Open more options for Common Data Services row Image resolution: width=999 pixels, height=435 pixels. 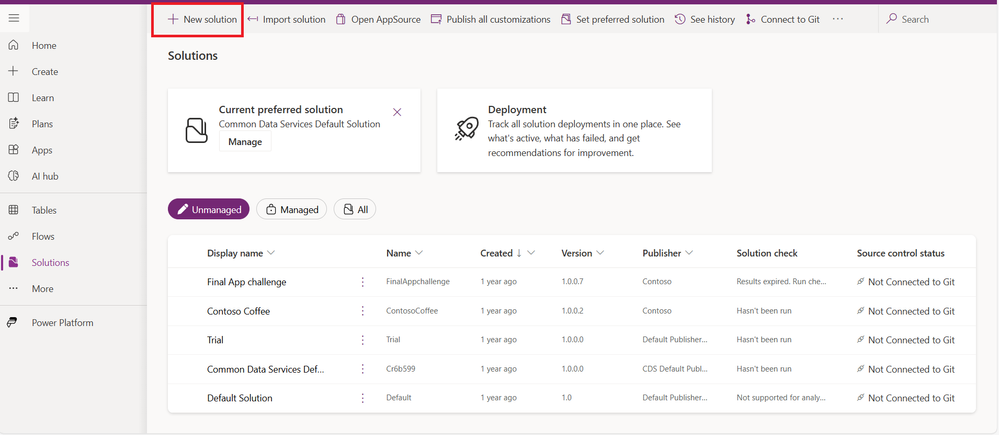tap(363, 369)
